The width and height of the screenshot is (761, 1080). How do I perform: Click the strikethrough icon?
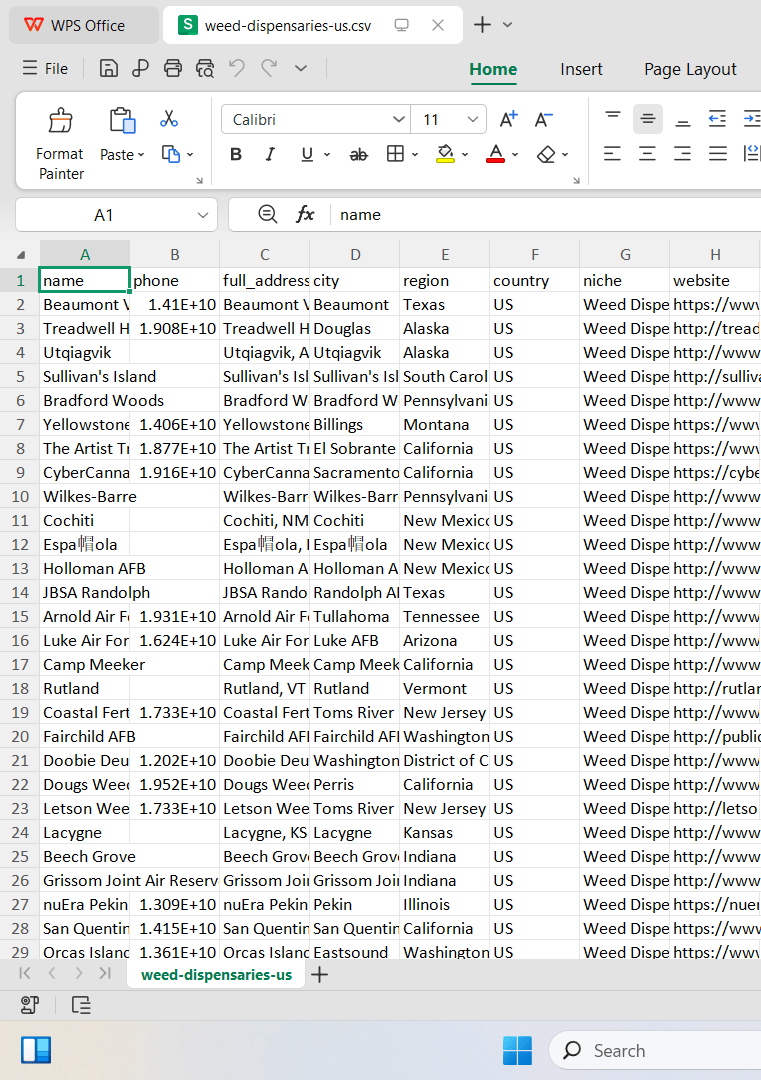[x=358, y=155]
